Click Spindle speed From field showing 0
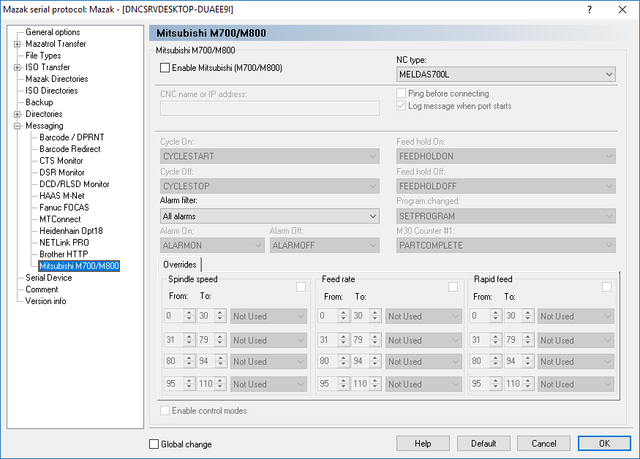640x459 pixels. coord(174,316)
